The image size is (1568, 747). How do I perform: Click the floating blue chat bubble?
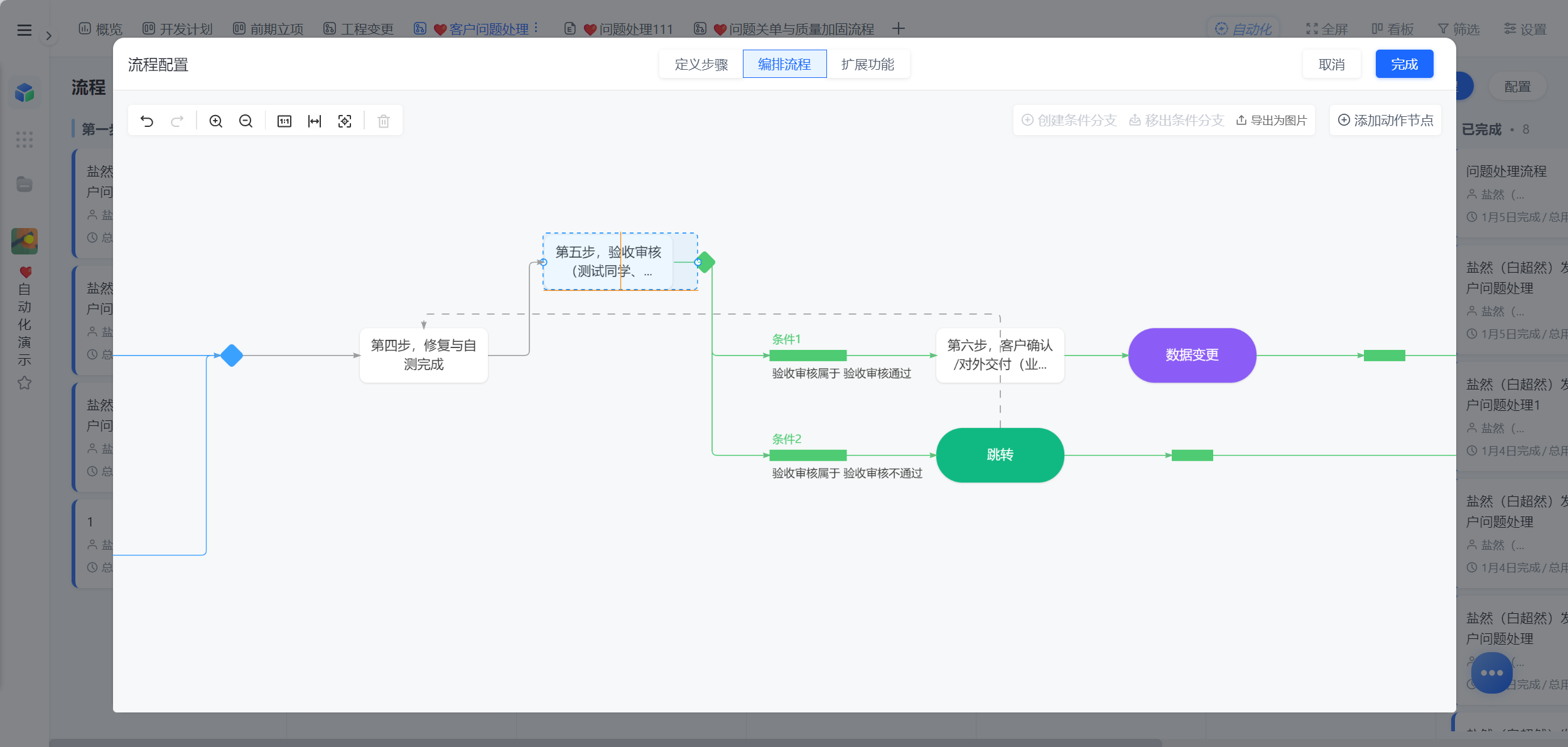coord(1491,672)
